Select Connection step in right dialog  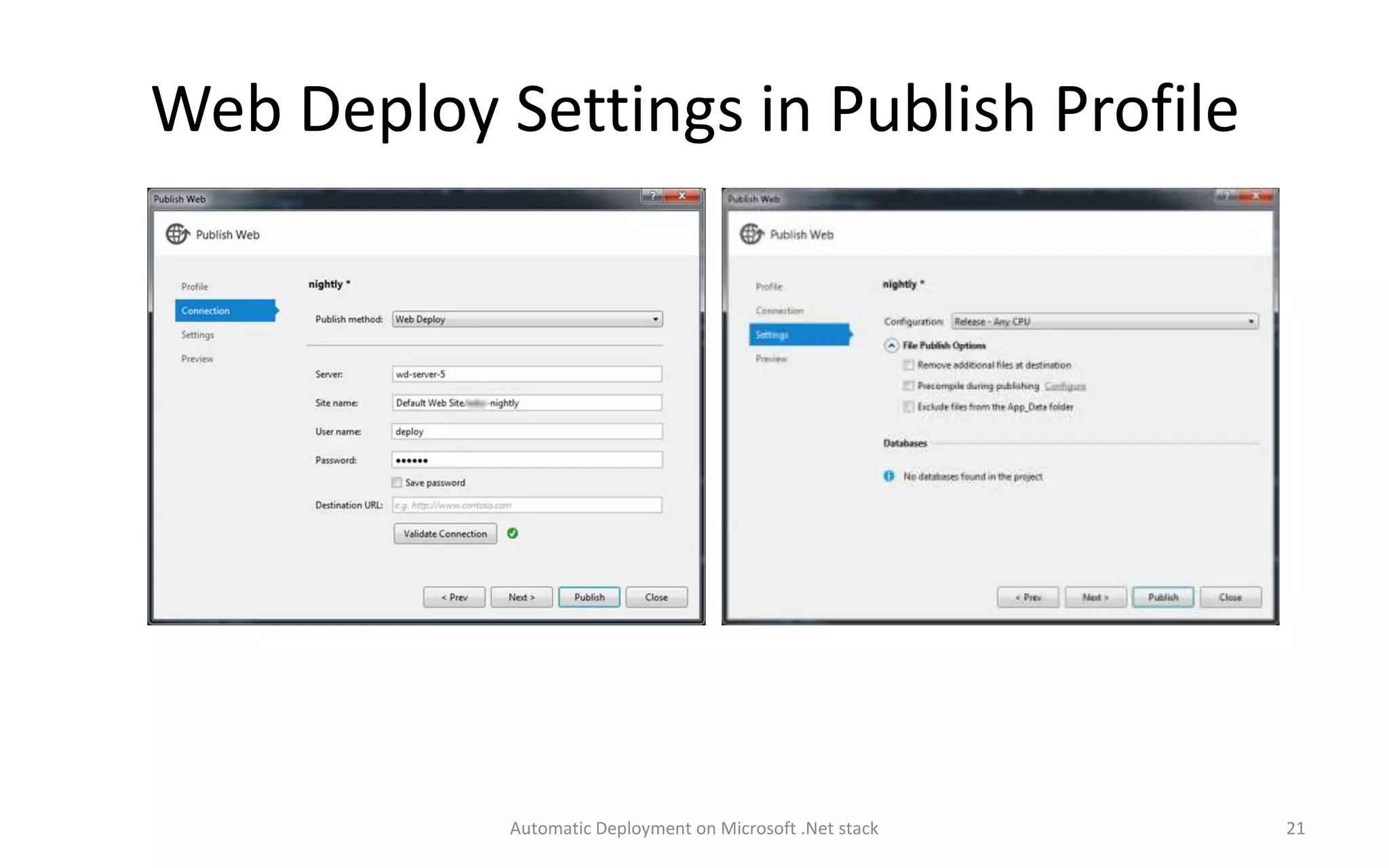tap(780, 311)
